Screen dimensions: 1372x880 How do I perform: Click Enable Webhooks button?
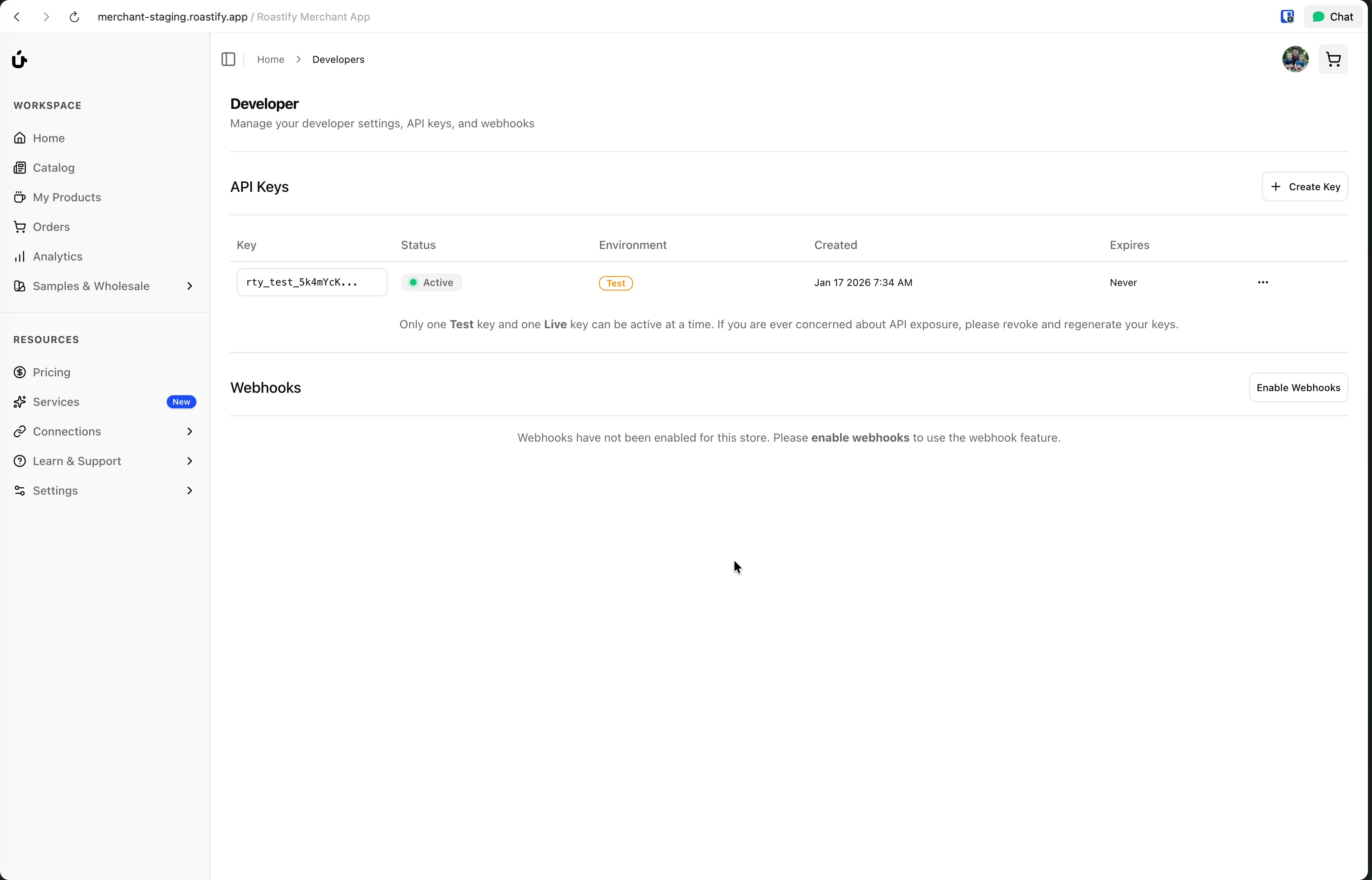click(1298, 388)
